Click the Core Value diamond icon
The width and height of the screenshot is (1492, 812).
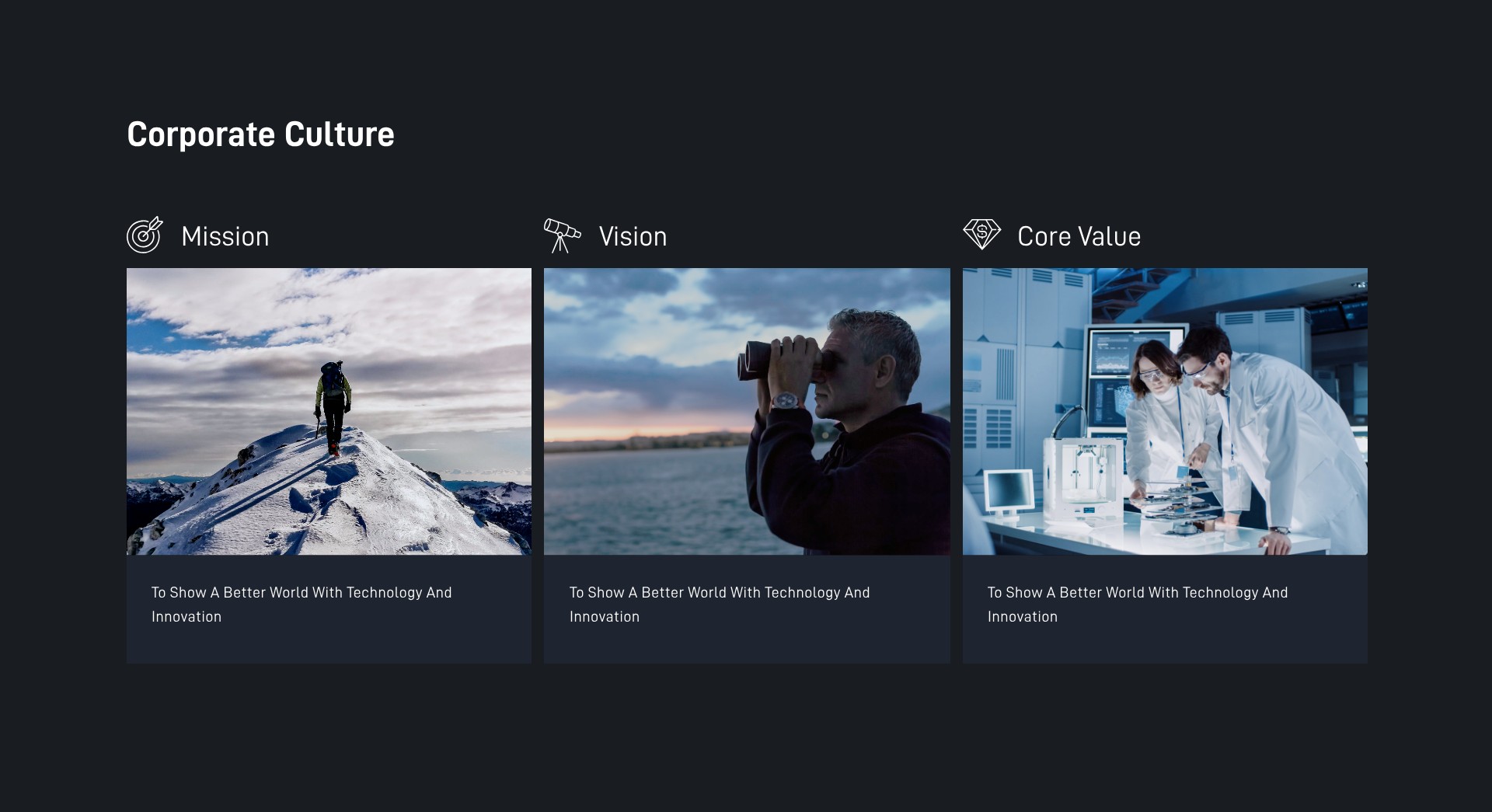(981, 234)
